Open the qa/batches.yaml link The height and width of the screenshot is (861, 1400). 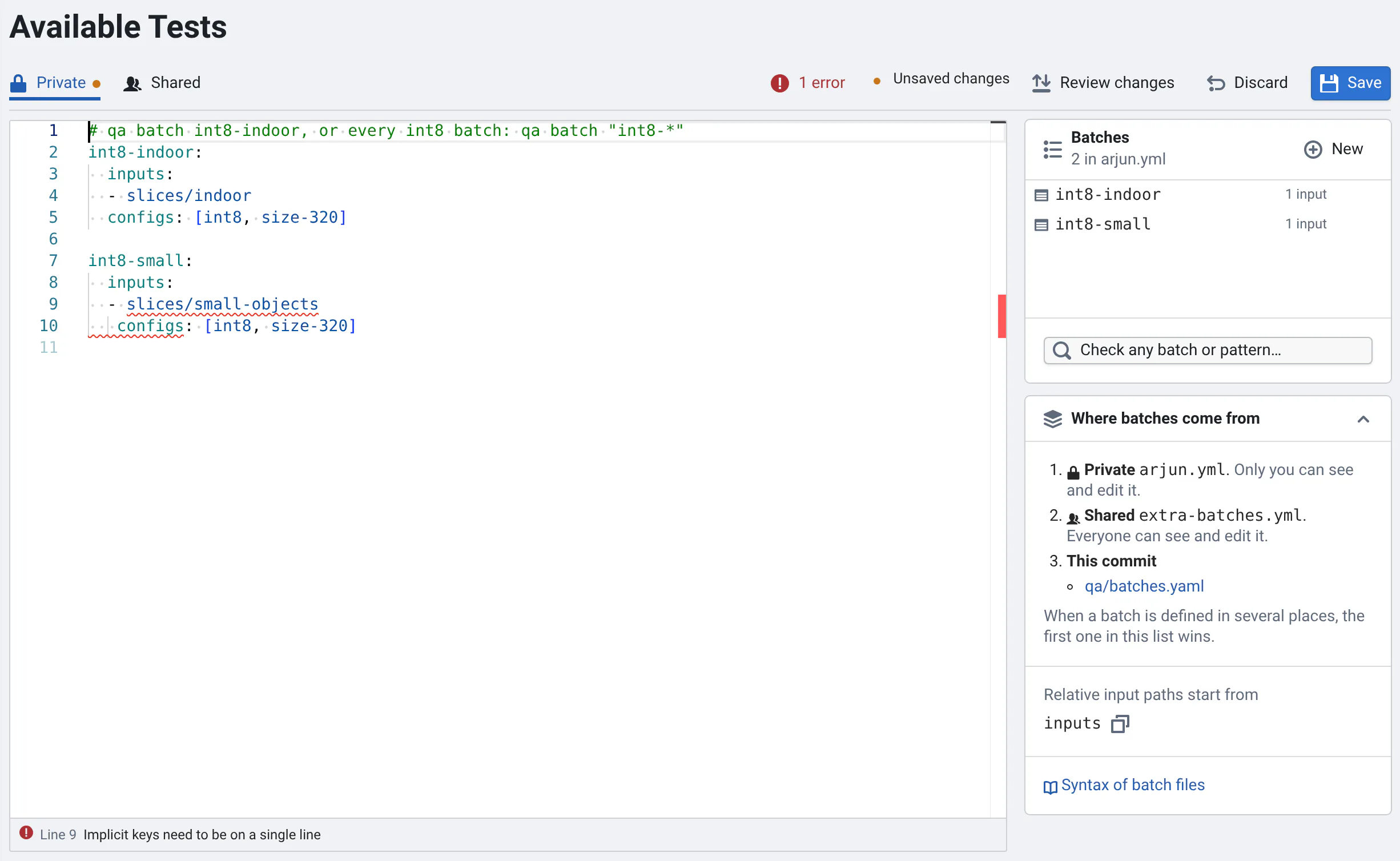click(1144, 586)
